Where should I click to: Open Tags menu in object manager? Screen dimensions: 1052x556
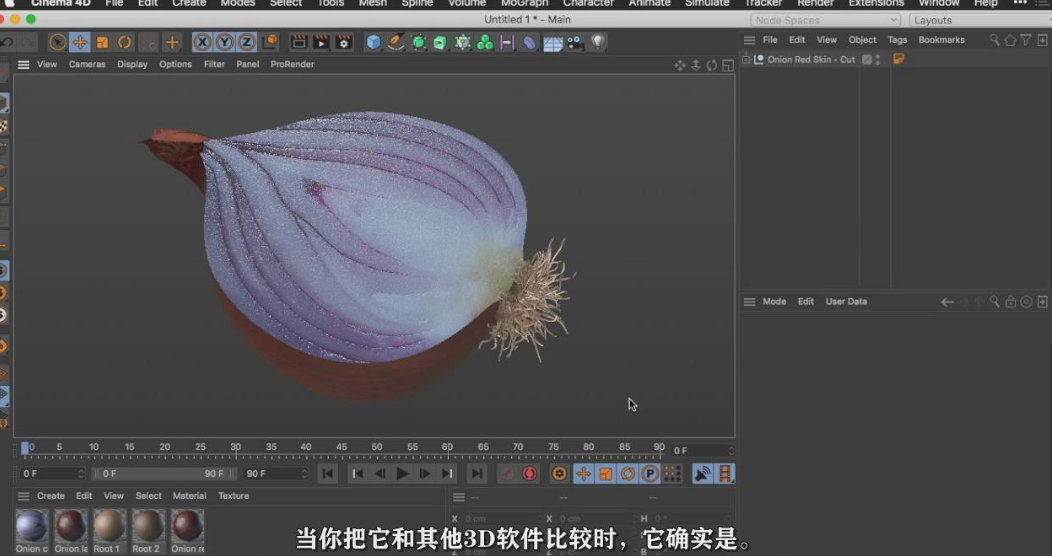pyautogui.click(x=897, y=40)
